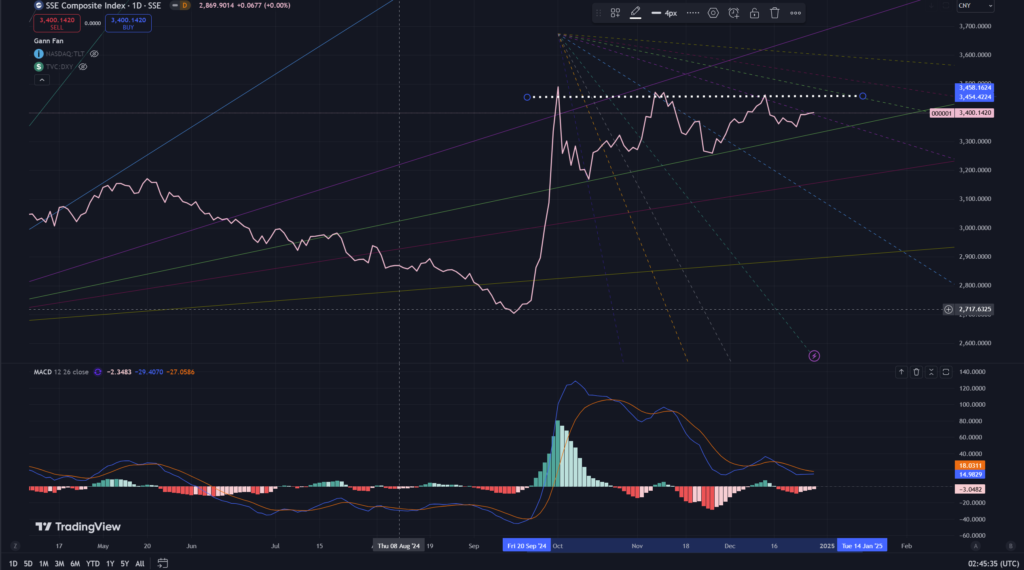This screenshot has height=570, width=1024.
Task: Select the 3M time range
Action: coord(59,563)
